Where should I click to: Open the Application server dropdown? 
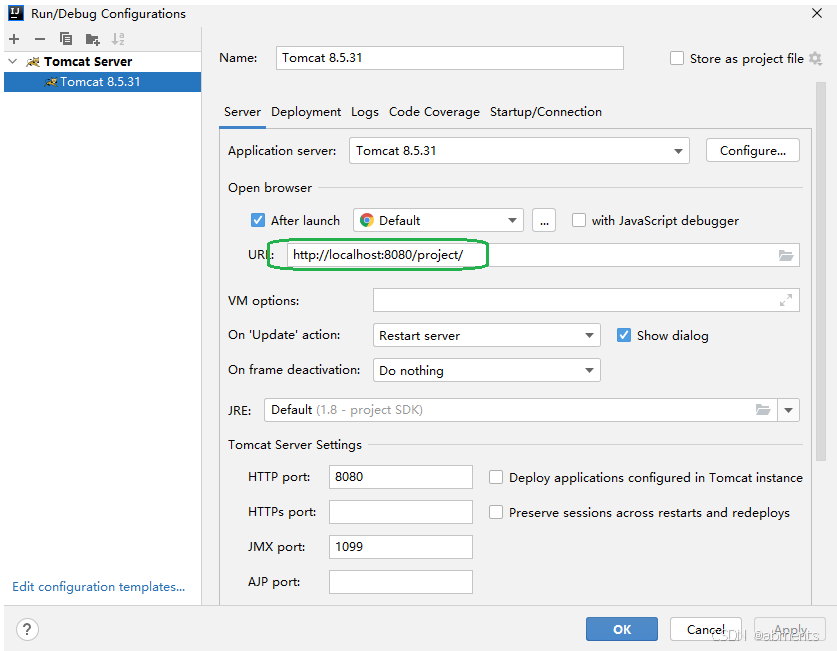pyautogui.click(x=679, y=151)
